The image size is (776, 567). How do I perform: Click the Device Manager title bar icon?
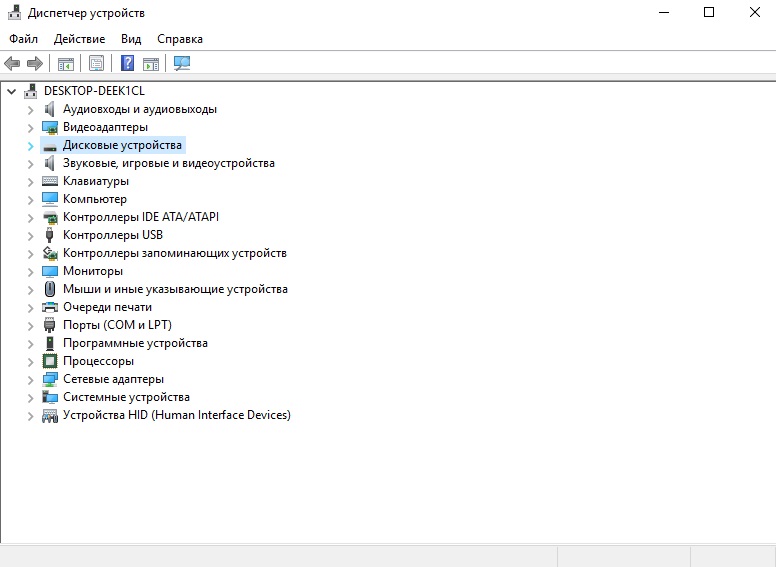tap(14, 12)
